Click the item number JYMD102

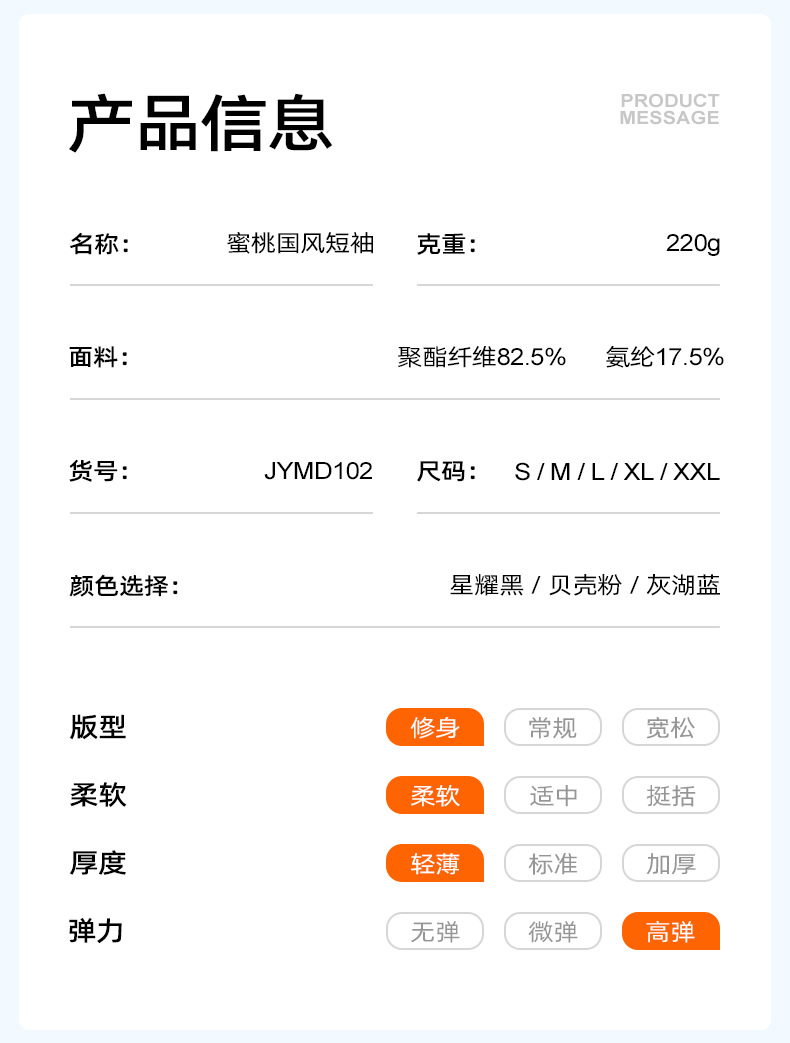(318, 471)
